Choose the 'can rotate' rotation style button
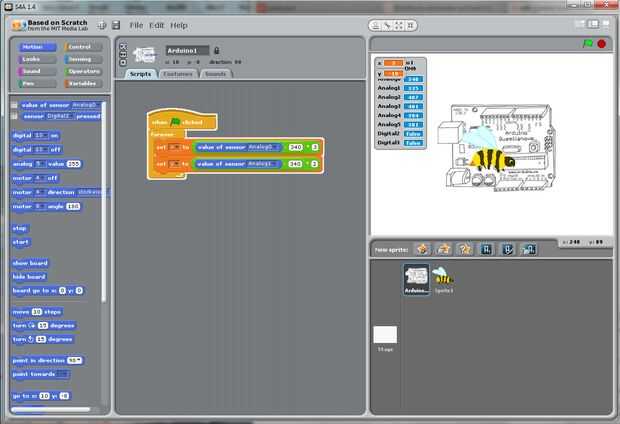The image size is (620, 424). click(123, 46)
